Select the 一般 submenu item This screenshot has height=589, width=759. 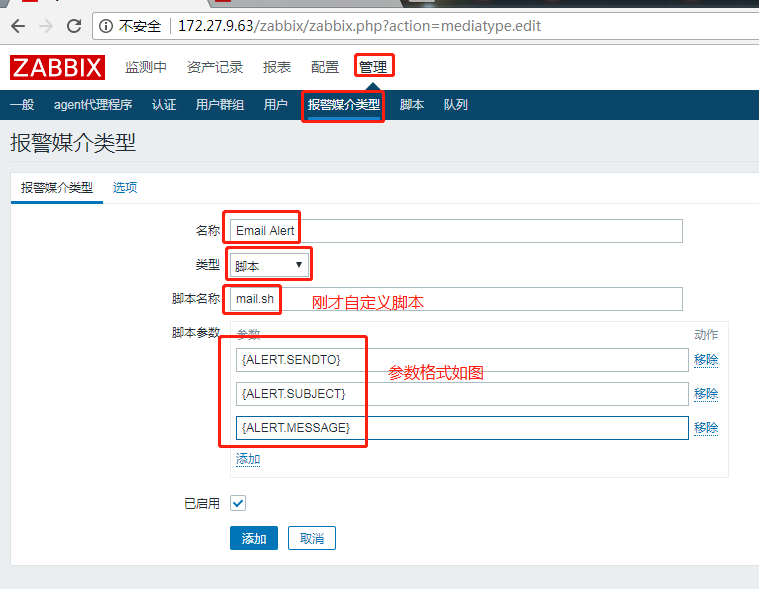22,105
